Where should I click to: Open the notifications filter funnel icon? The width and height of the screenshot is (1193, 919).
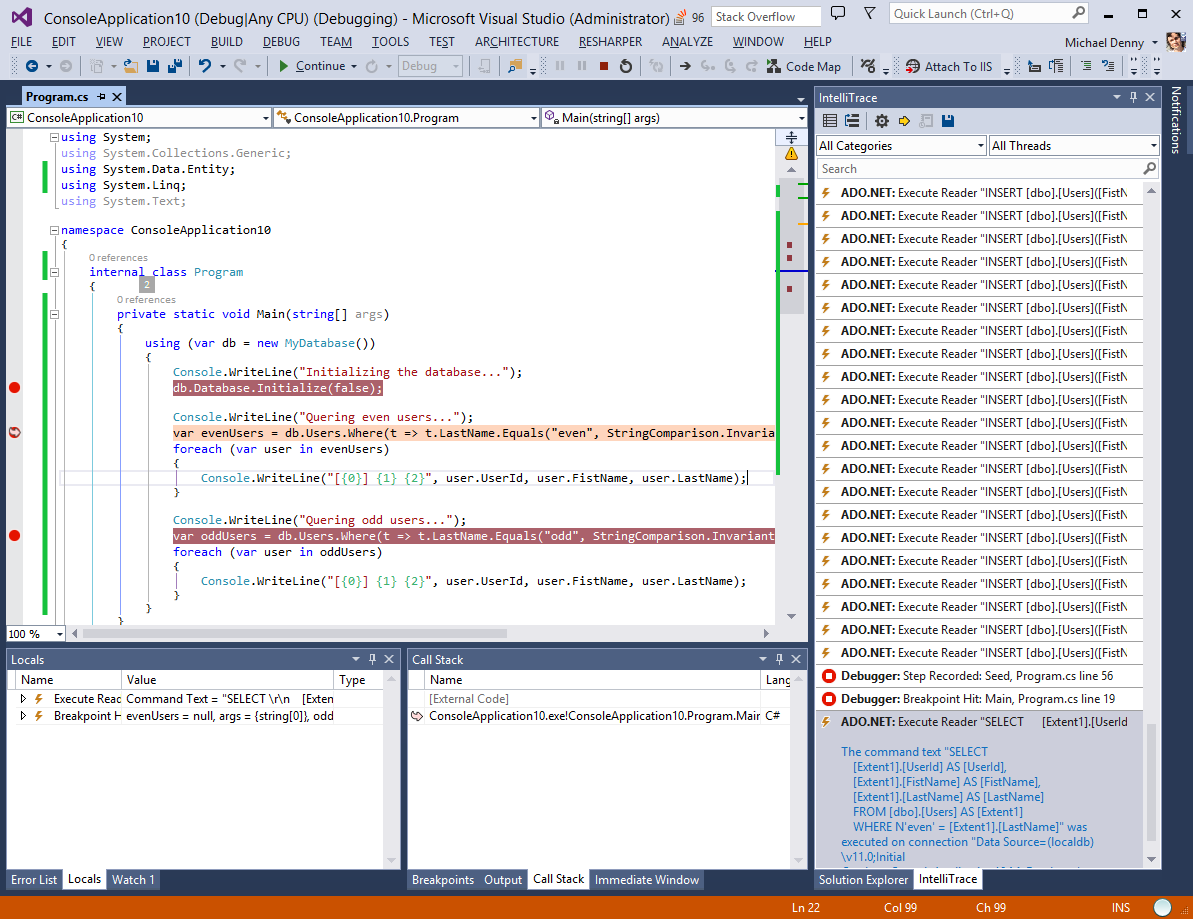(x=870, y=13)
